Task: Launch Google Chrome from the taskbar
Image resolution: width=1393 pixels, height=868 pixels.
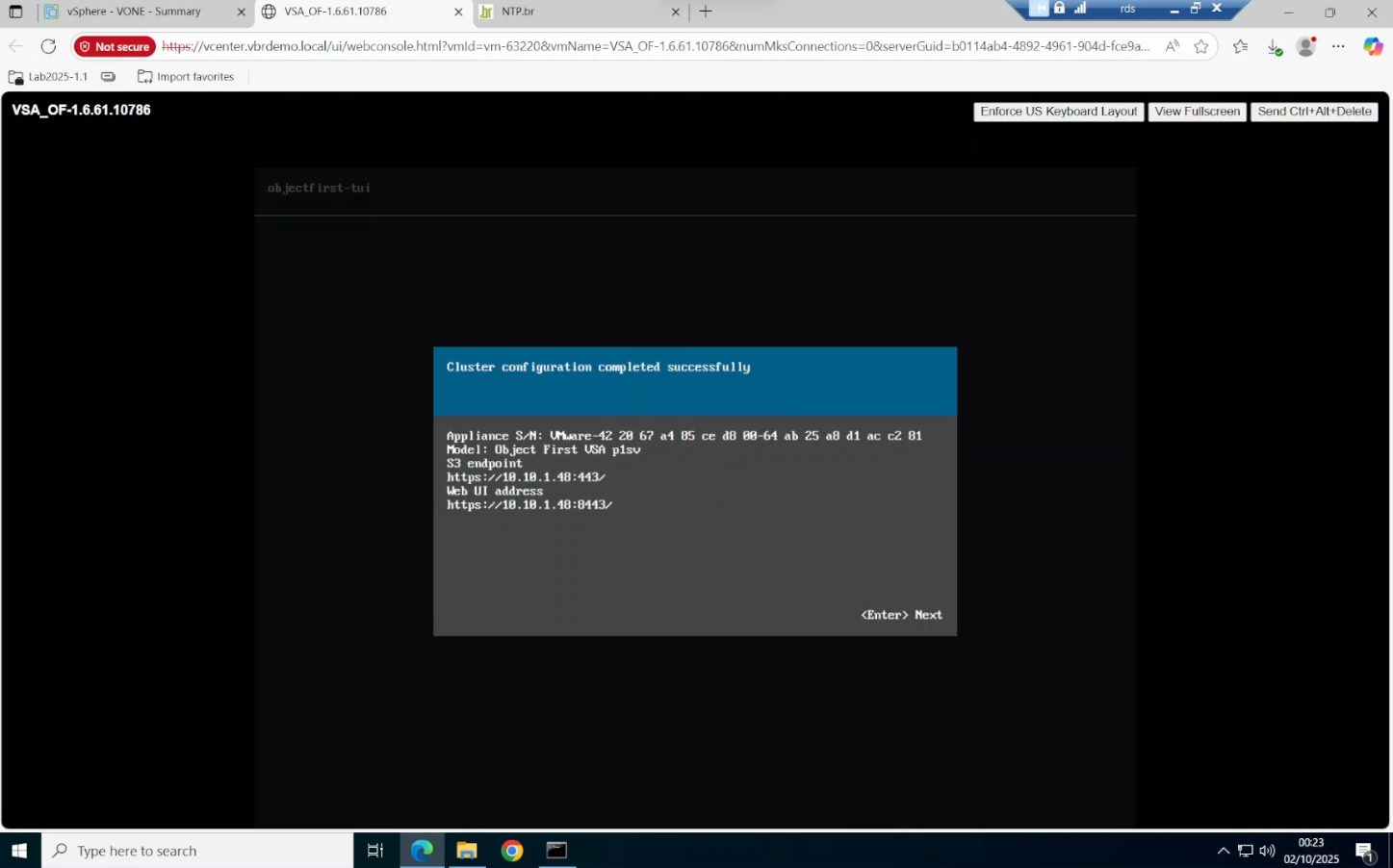Action: [x=512, y=851]
